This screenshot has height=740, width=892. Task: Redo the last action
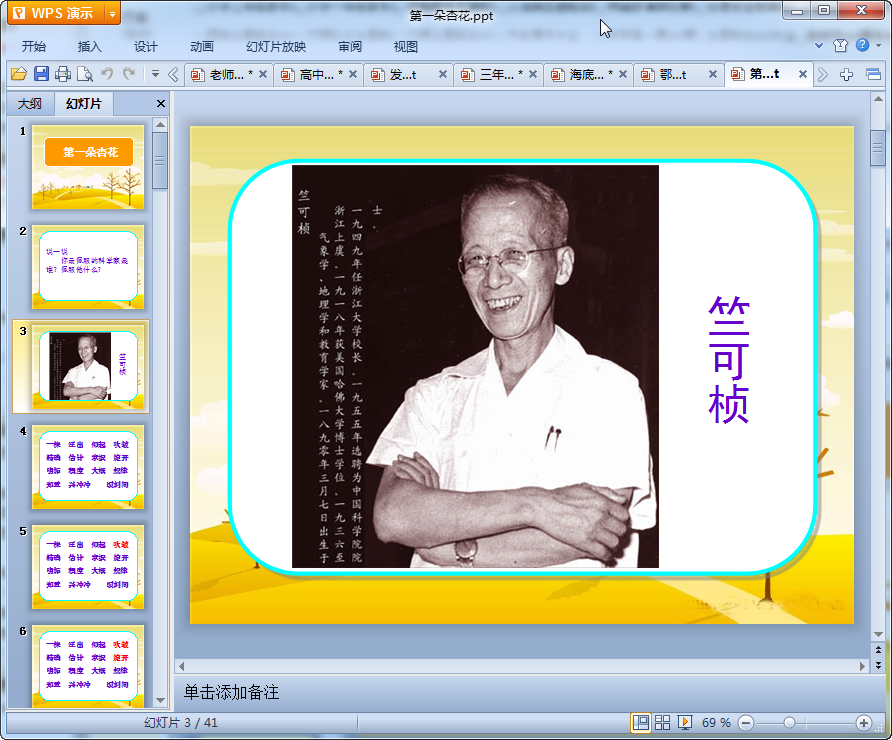pyautogui.click(x=129, y=74)
